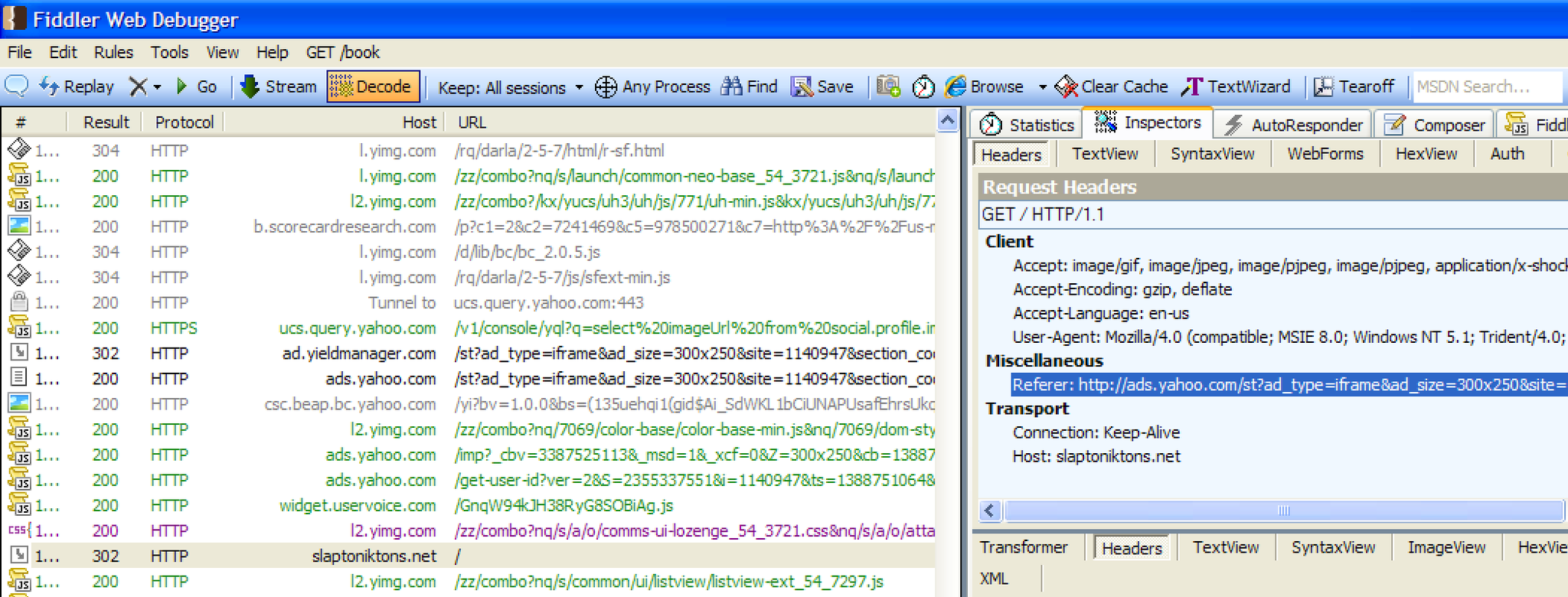Open the Keep: All sessions dropdown
1568x597 pixels.
point(510,87)
